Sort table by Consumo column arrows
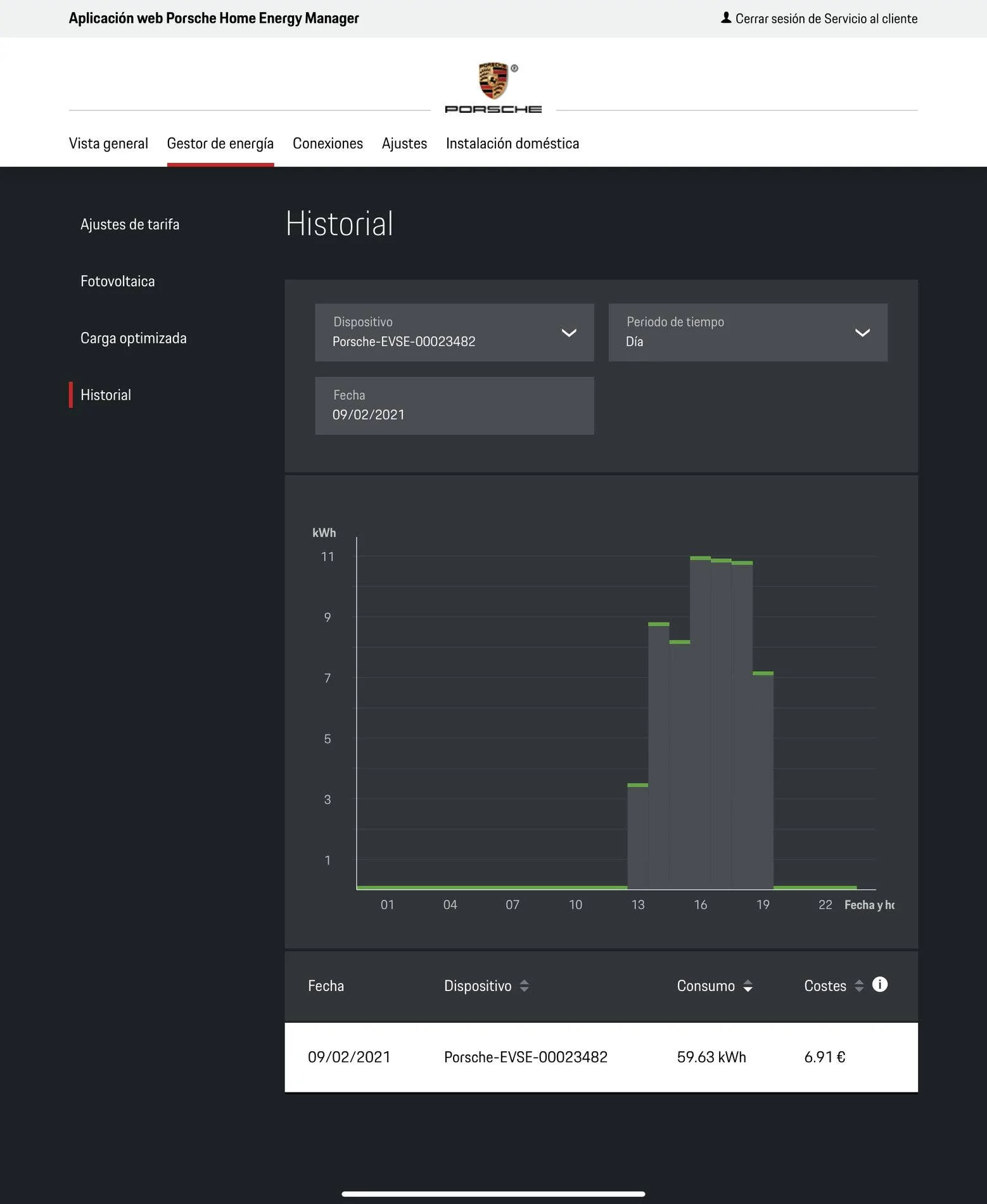Viewport: 987px width, 1204px height. [748, 986]
